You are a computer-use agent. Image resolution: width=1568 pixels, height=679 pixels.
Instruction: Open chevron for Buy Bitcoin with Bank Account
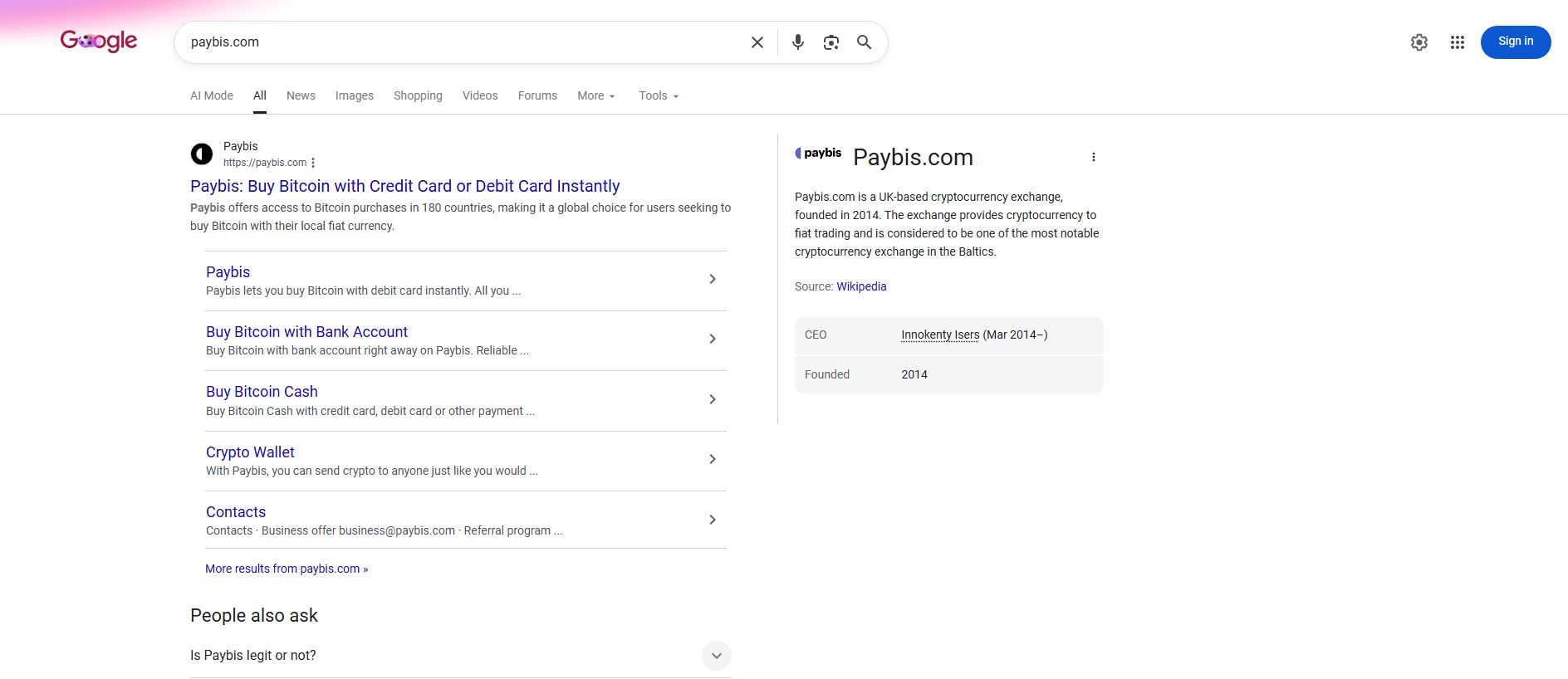point(713,339)
